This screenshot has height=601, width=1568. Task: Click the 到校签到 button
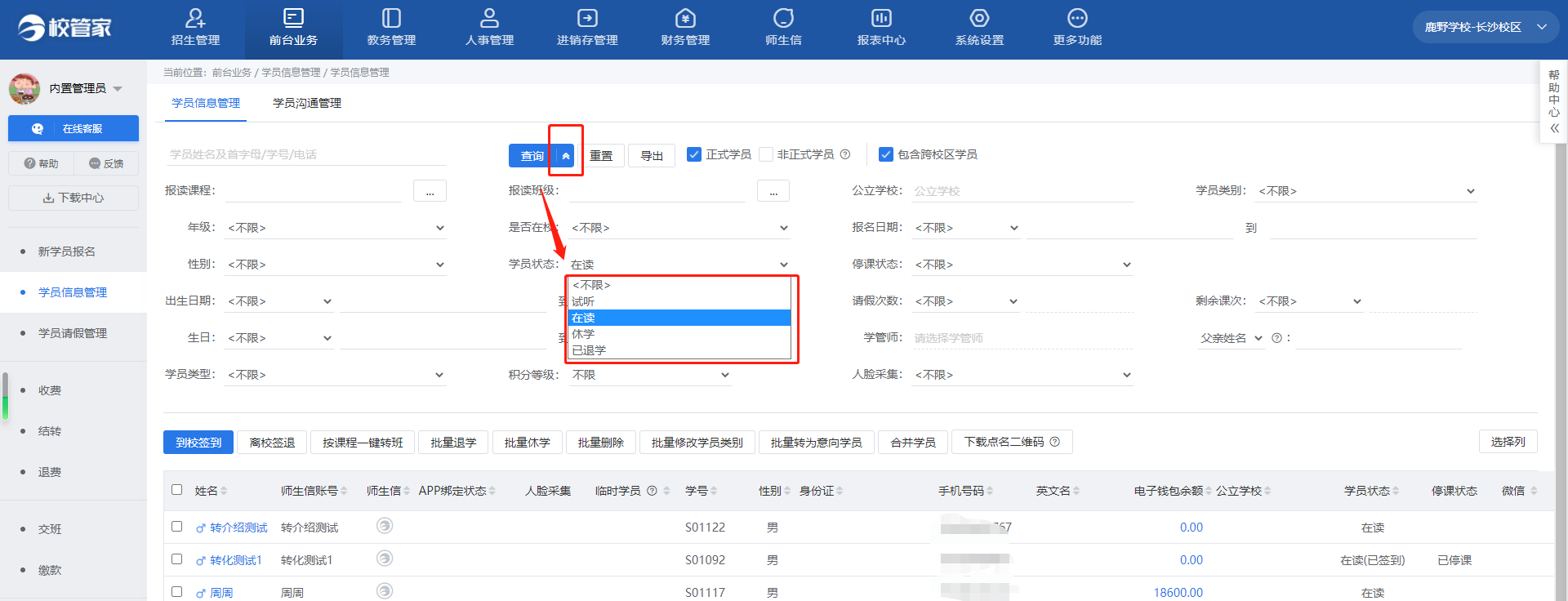(198, 442)
